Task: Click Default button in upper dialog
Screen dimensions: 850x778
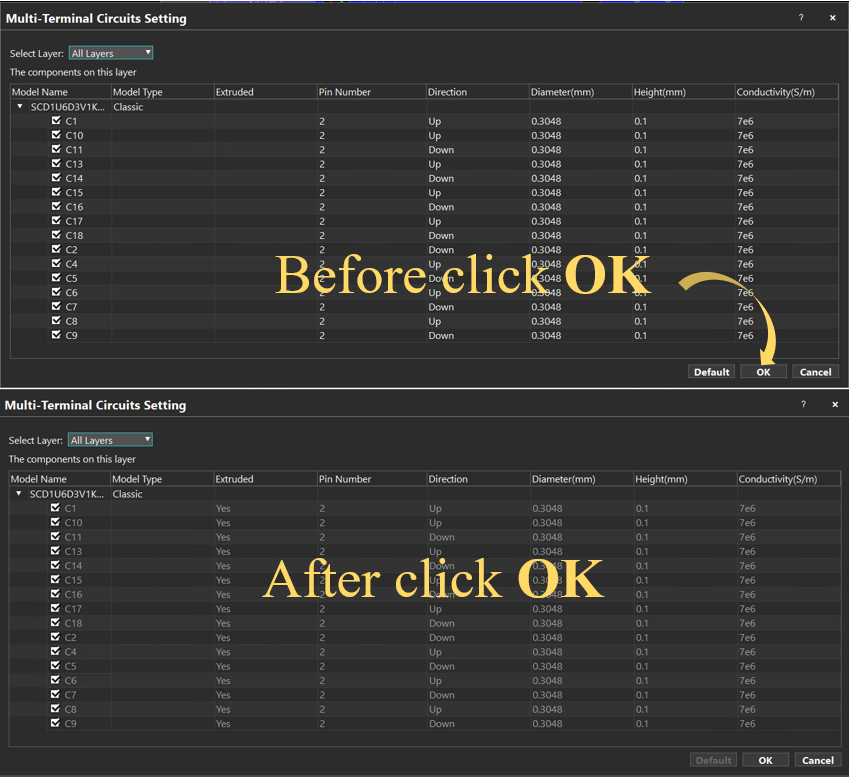Action: (711, 372)
